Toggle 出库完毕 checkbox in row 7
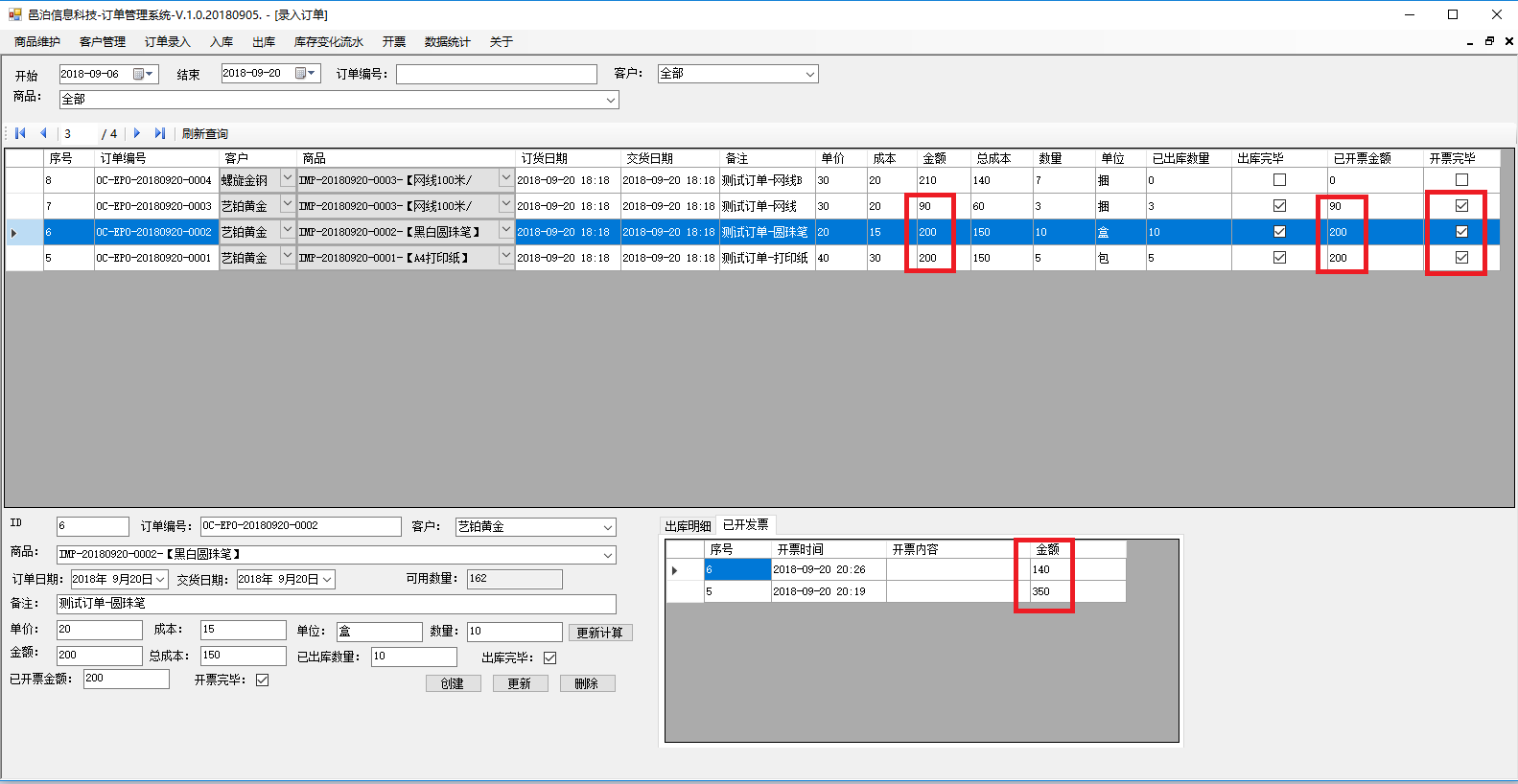The width and height of the screenshot is (1518, 784). pyautogui.click(x=1279, y=206)
